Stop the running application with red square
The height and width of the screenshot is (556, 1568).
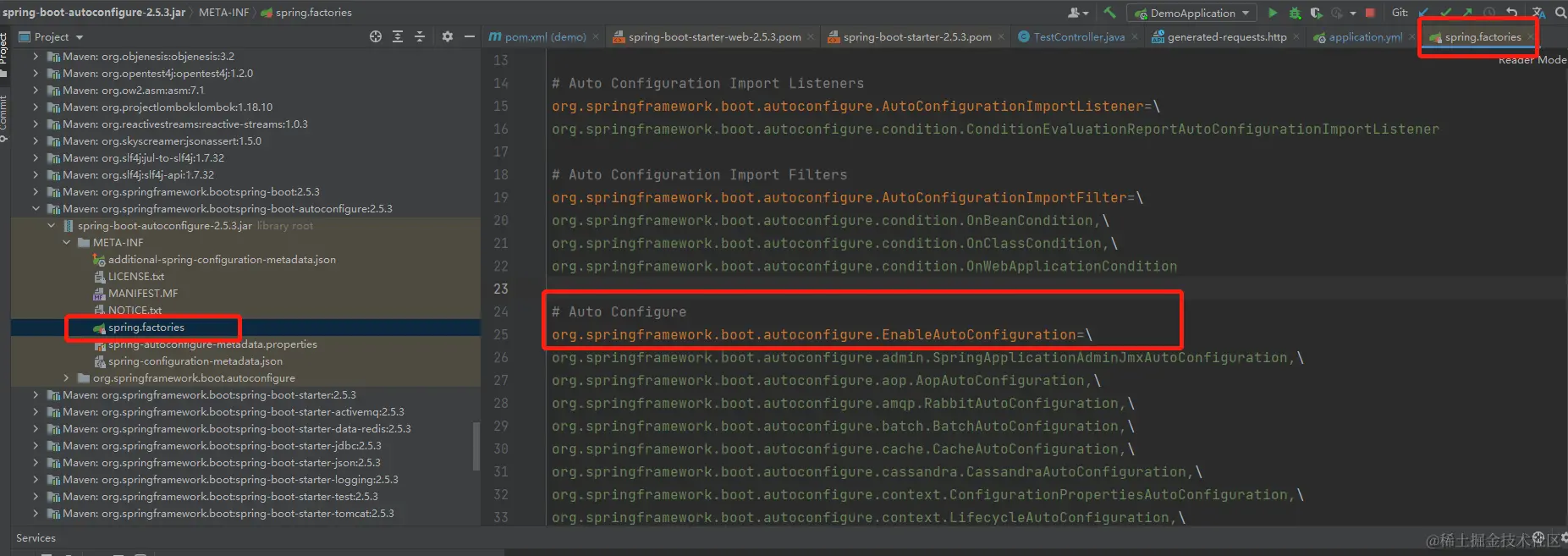click(x=1370, y=13)
